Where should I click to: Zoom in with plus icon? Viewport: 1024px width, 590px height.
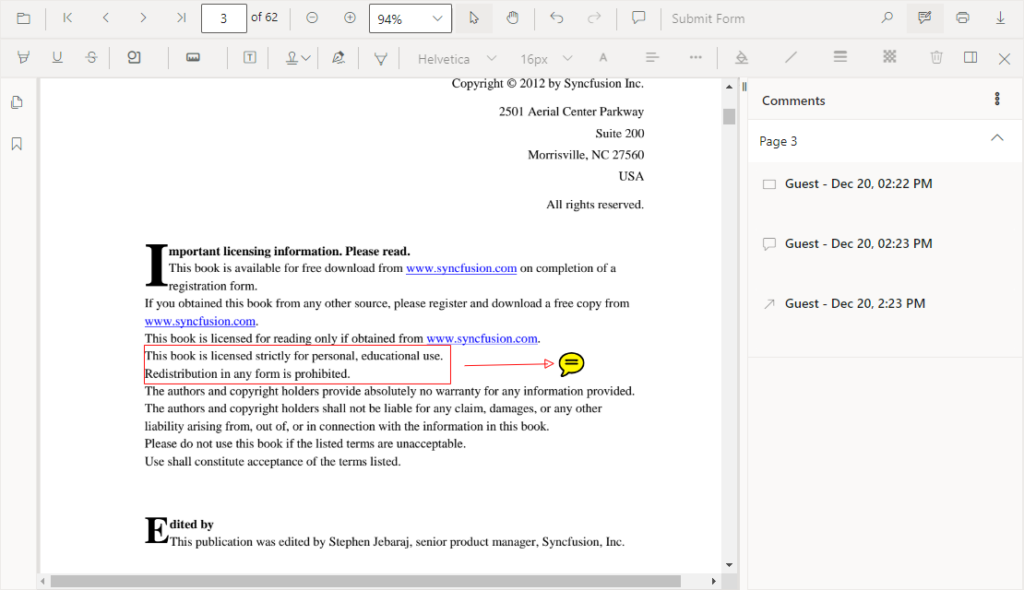350,18
